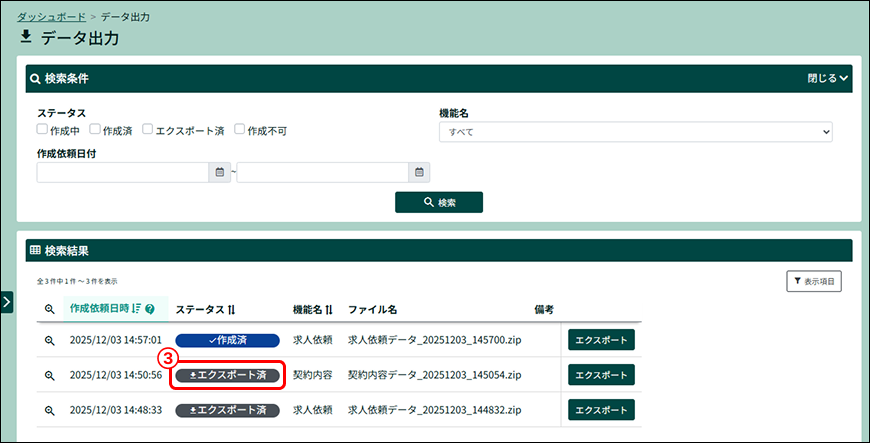Check the 作成済 status checkbox

95,129
